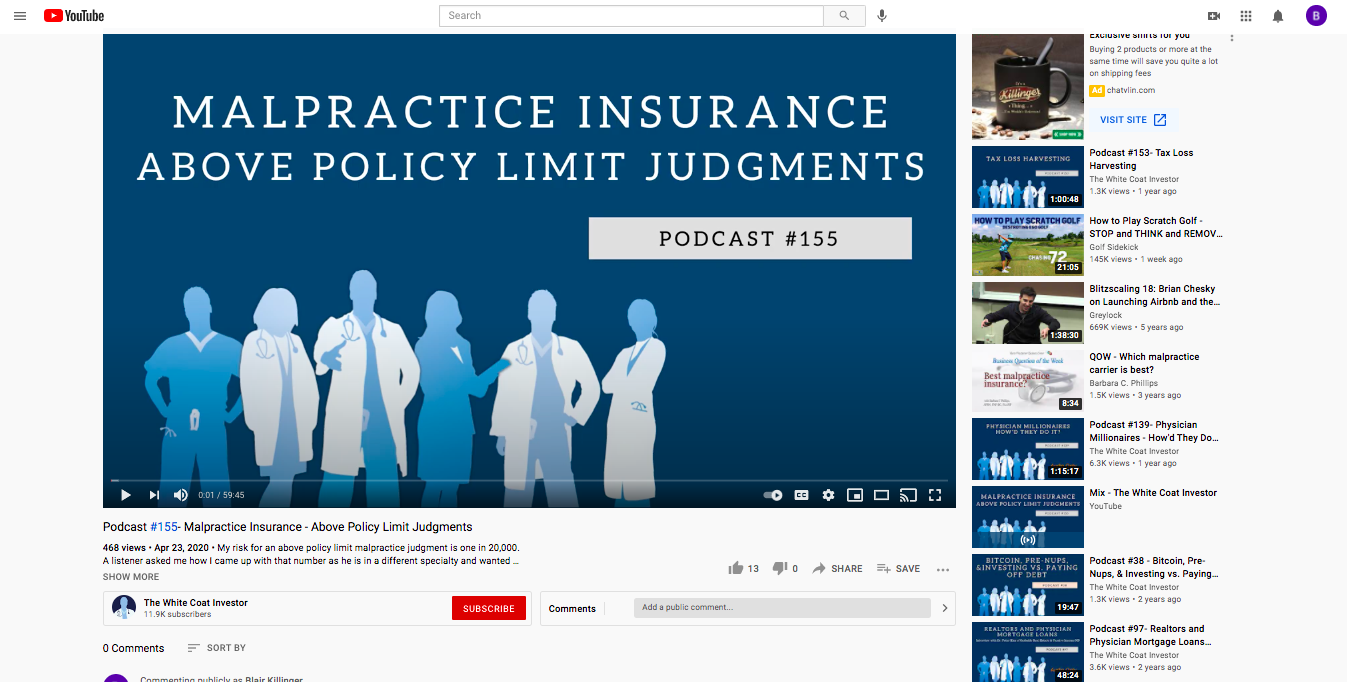Viewport: 1347px width, 682px height.
Task: Click the Golf Sidekick channel name
Action: click(x=1115, y=247)
